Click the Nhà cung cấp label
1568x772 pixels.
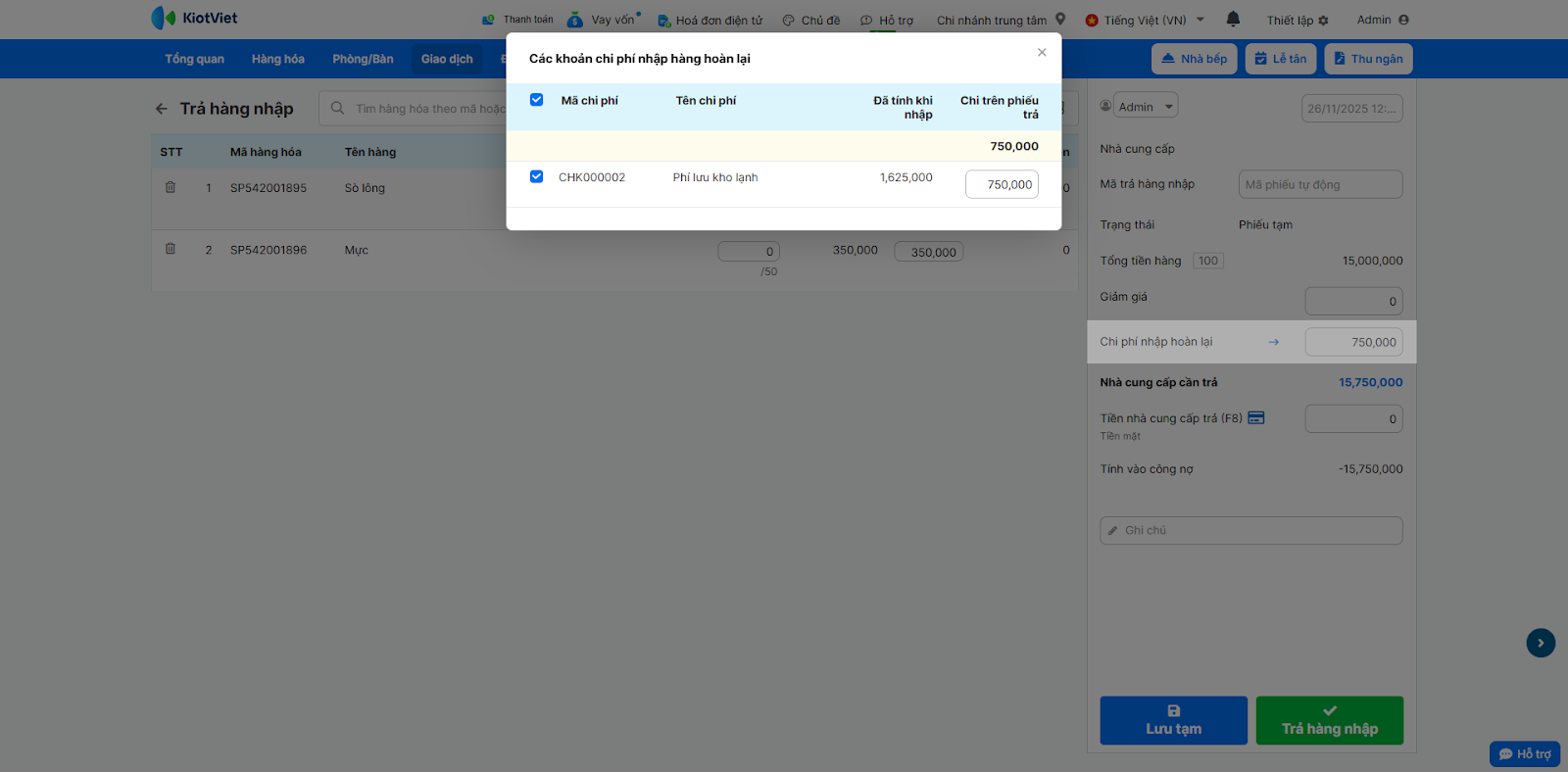(1137, 149)
